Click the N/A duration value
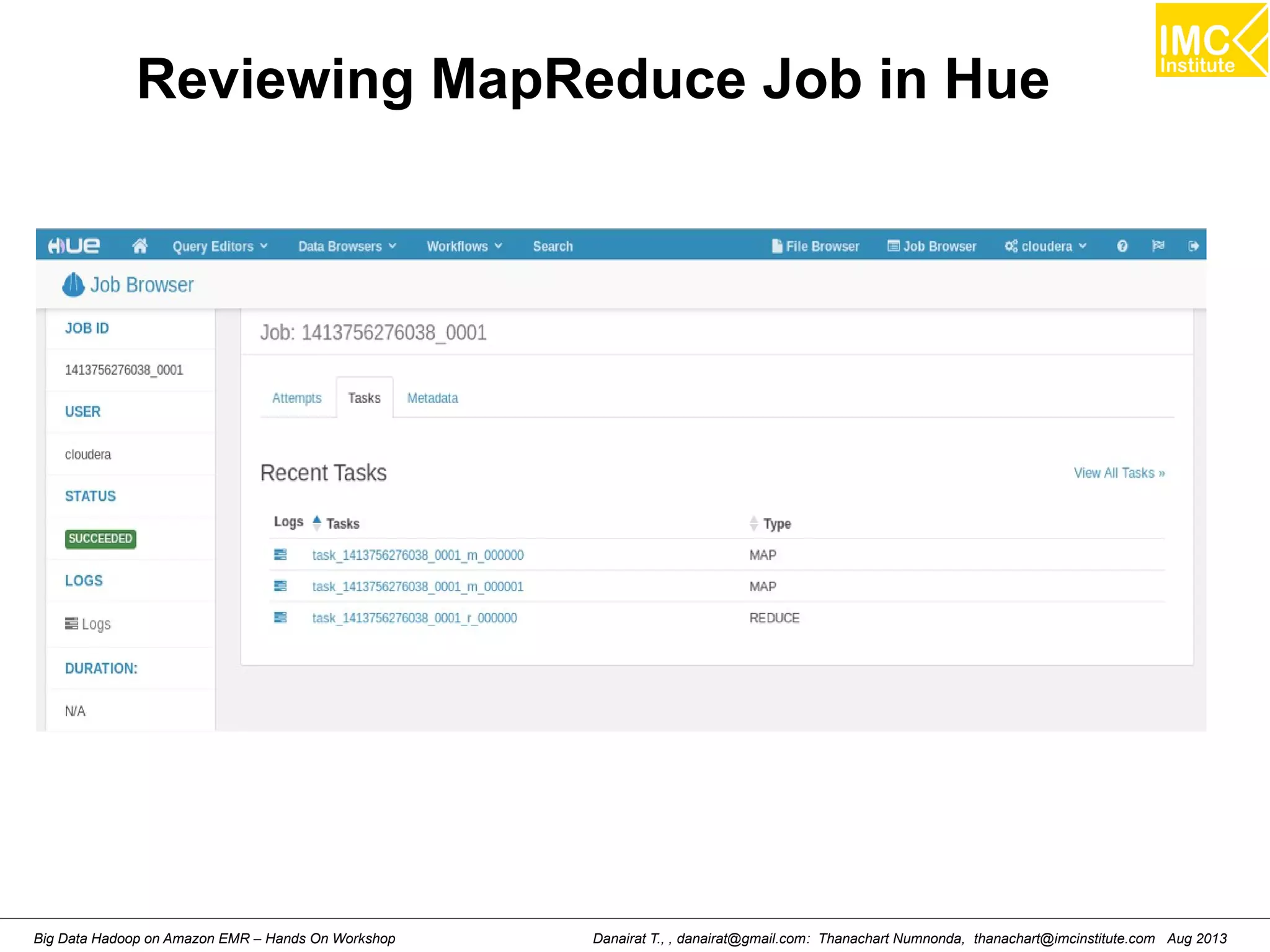The height and width of the screenshot is (952, 1270). tap(75, 711)
